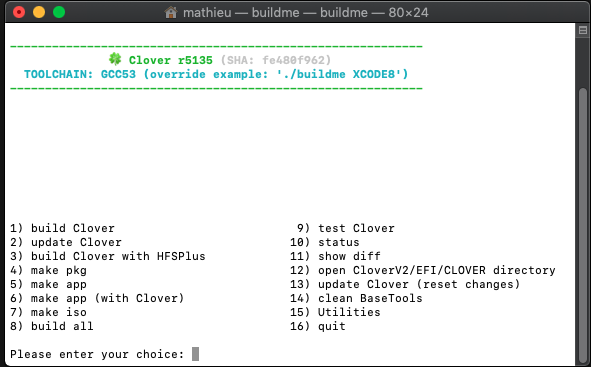Click option '12) open CloverV2/EFI/CLOVER directory'
This screenshot has height=367, width=591.
tap(423, 271)
